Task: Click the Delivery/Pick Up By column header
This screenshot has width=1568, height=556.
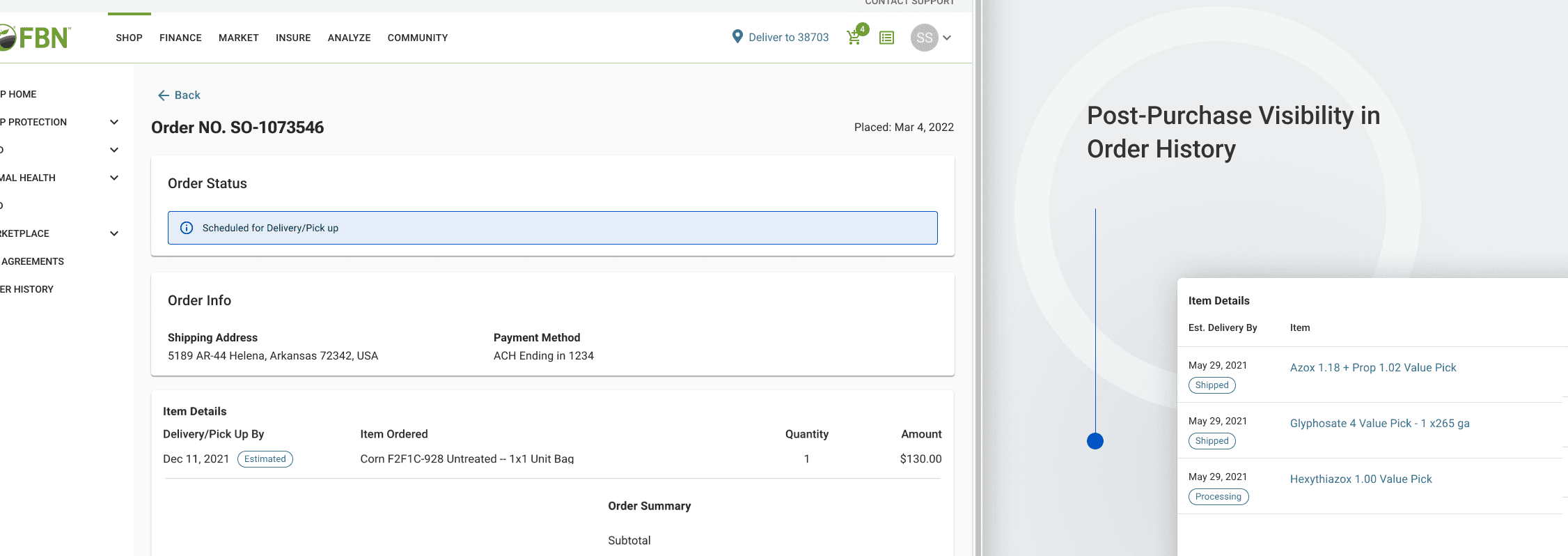Action: click(x=214, y=434)
